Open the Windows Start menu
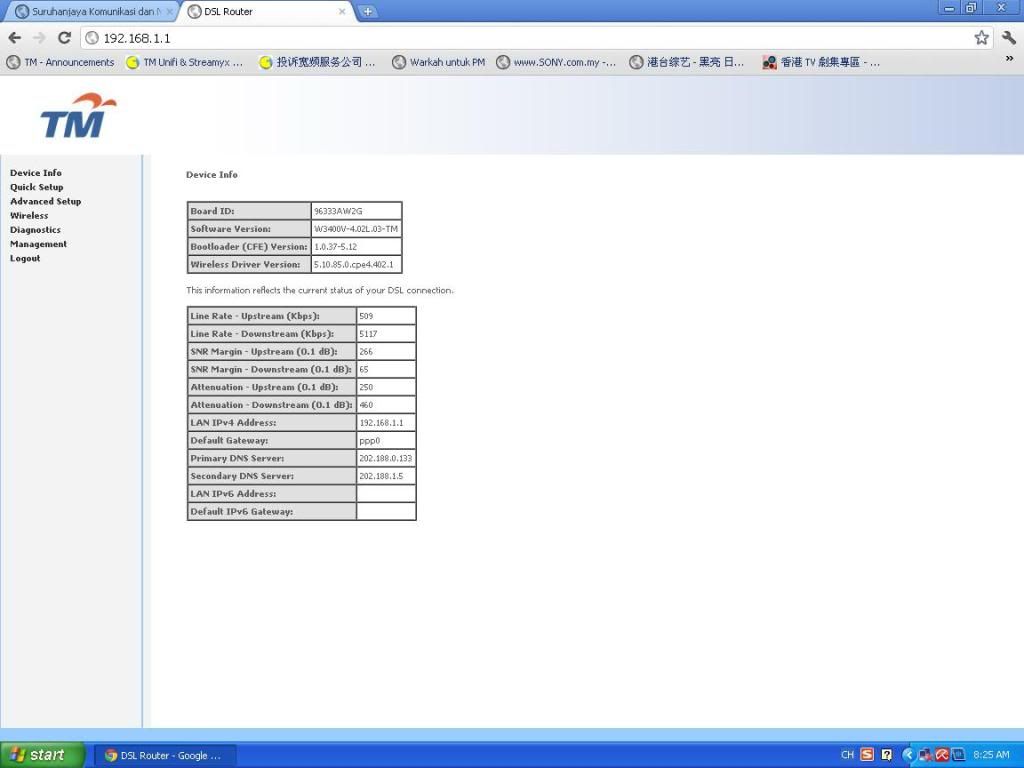Image resolution: width=1024 pixels, height=768 pixels. click(36, 755)
